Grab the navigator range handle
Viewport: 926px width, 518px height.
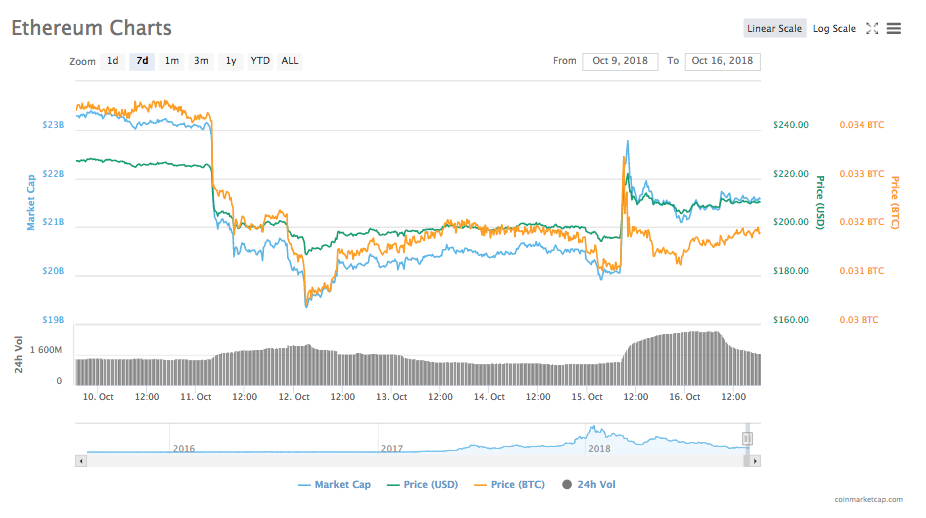[x=747, y=438]
